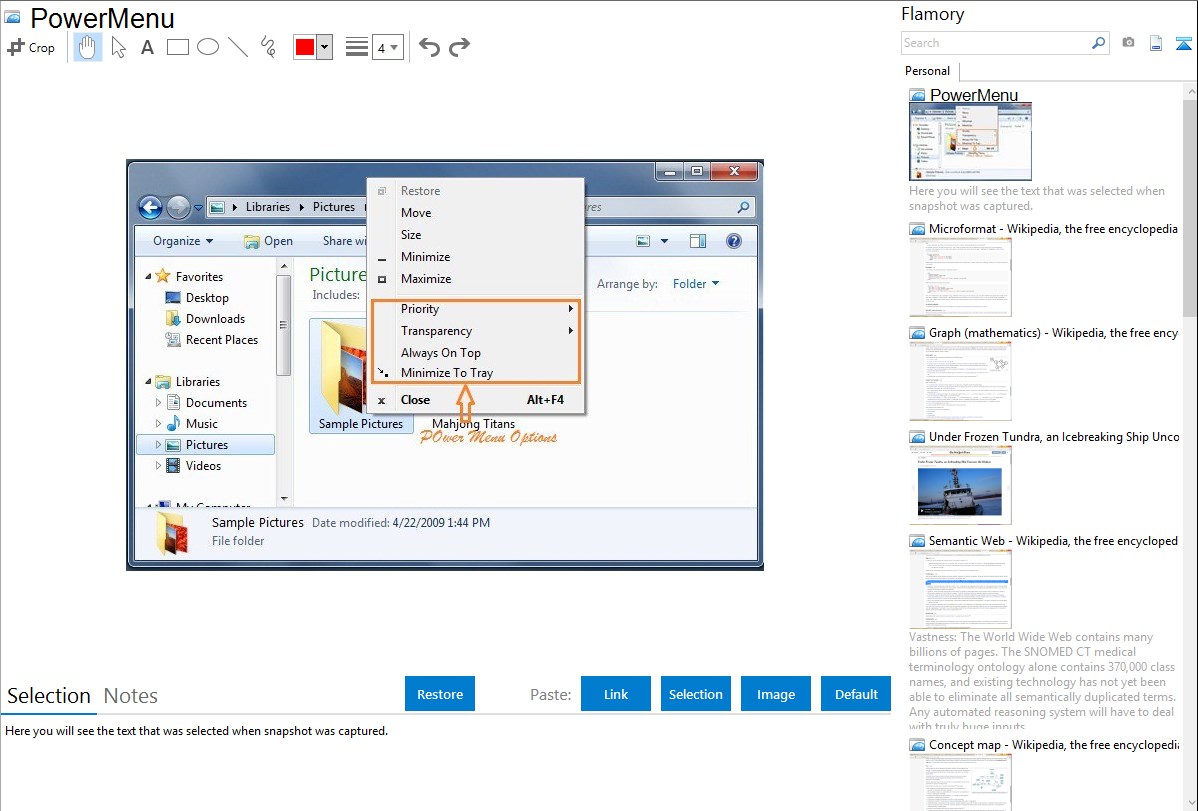Click the camera capture icon
Image resolution: width=1198 pixels, height=811 pixels.
click(1128, 43)
